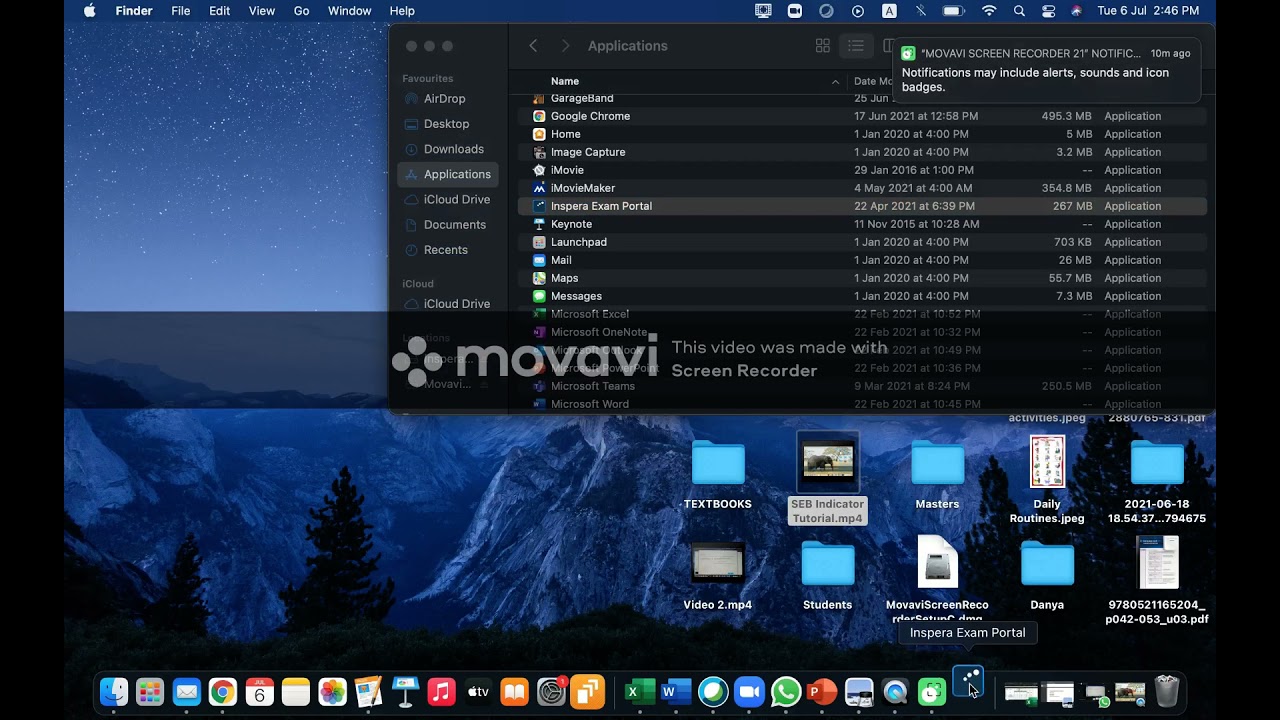Image resolution: width=1280 pixels, height=720 pixels.
Task: Click the date and time clock
Action: coord(1148,11)
